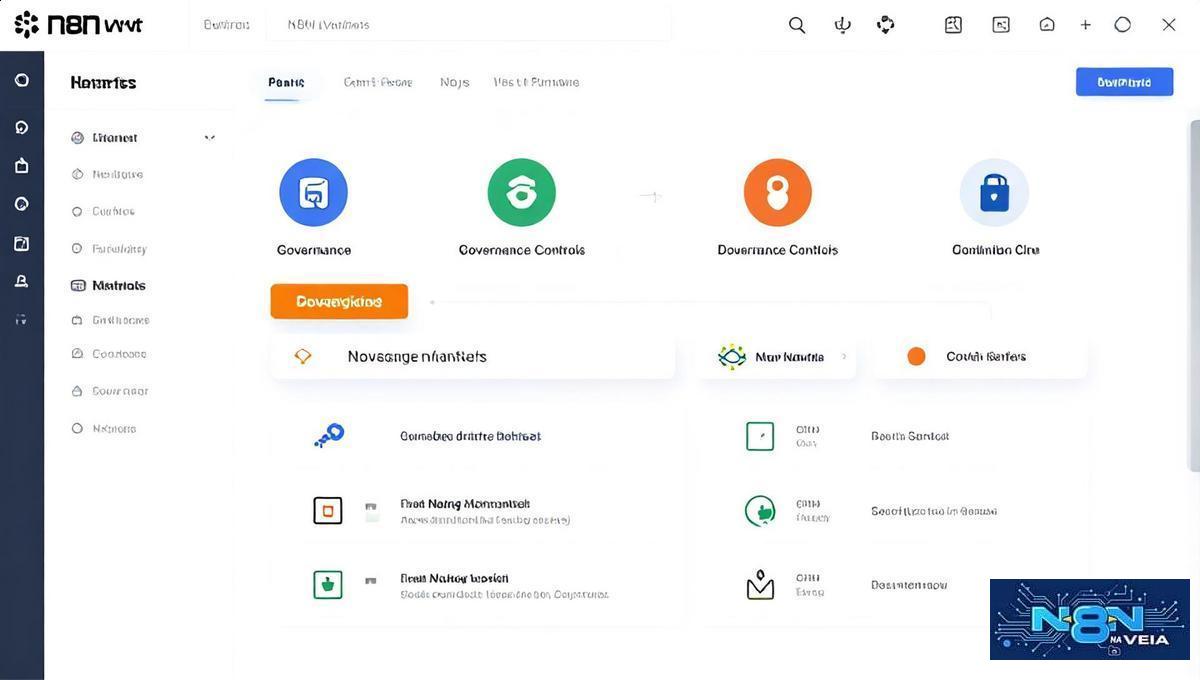Switch to the Nojs tab
The width and height of the screenshot is (1200, 680).
454,82
